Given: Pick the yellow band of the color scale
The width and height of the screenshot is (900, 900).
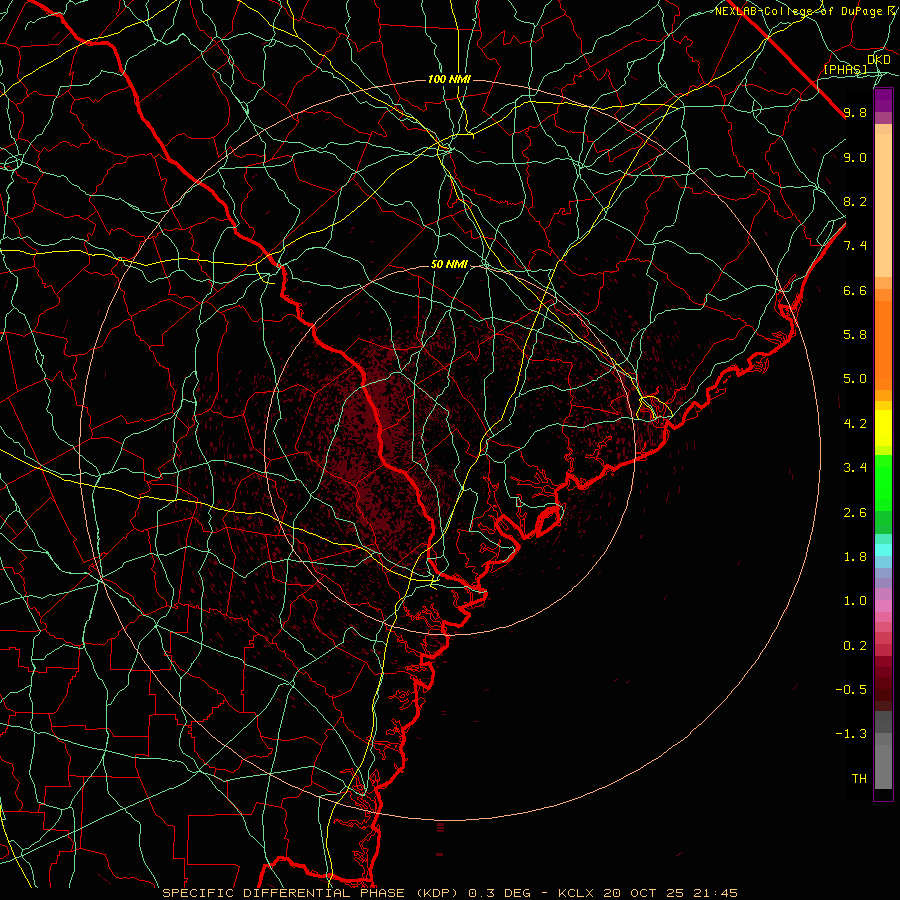Looking at the screenshot, I should tap(883, 428).
